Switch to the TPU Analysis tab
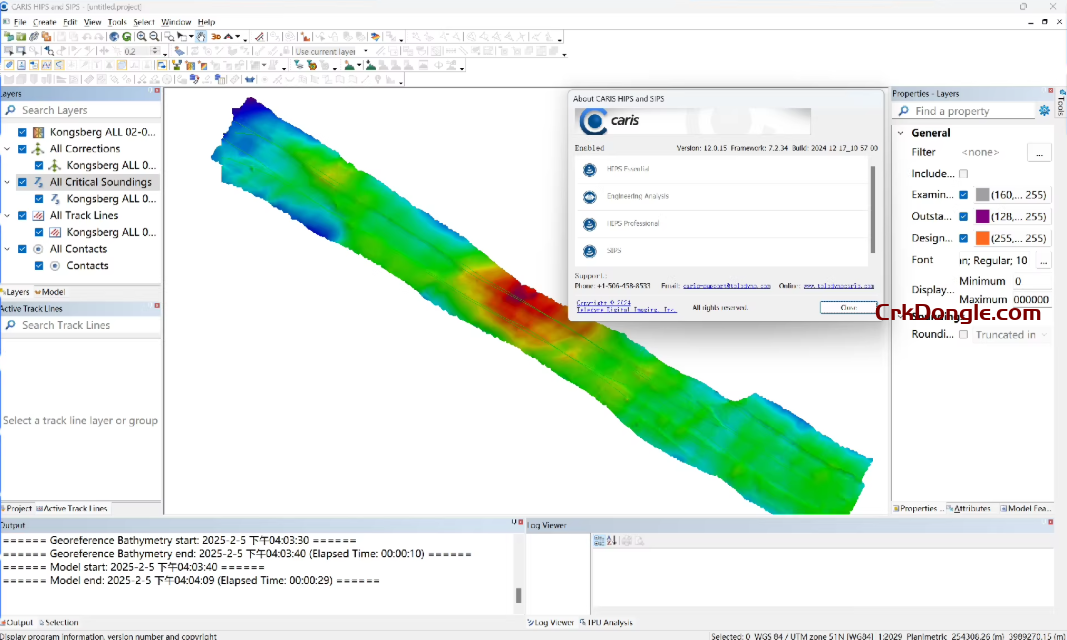Image resolution: width=1067 pixels, height=640 pixels. 607,622
